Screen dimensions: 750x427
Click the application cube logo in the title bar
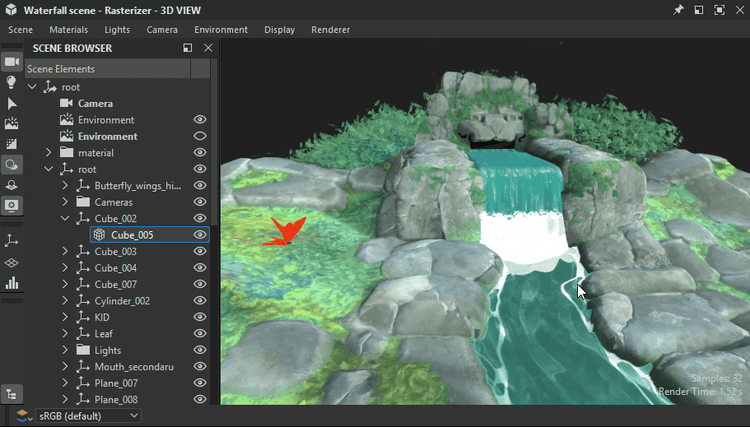tap(11, 10)
